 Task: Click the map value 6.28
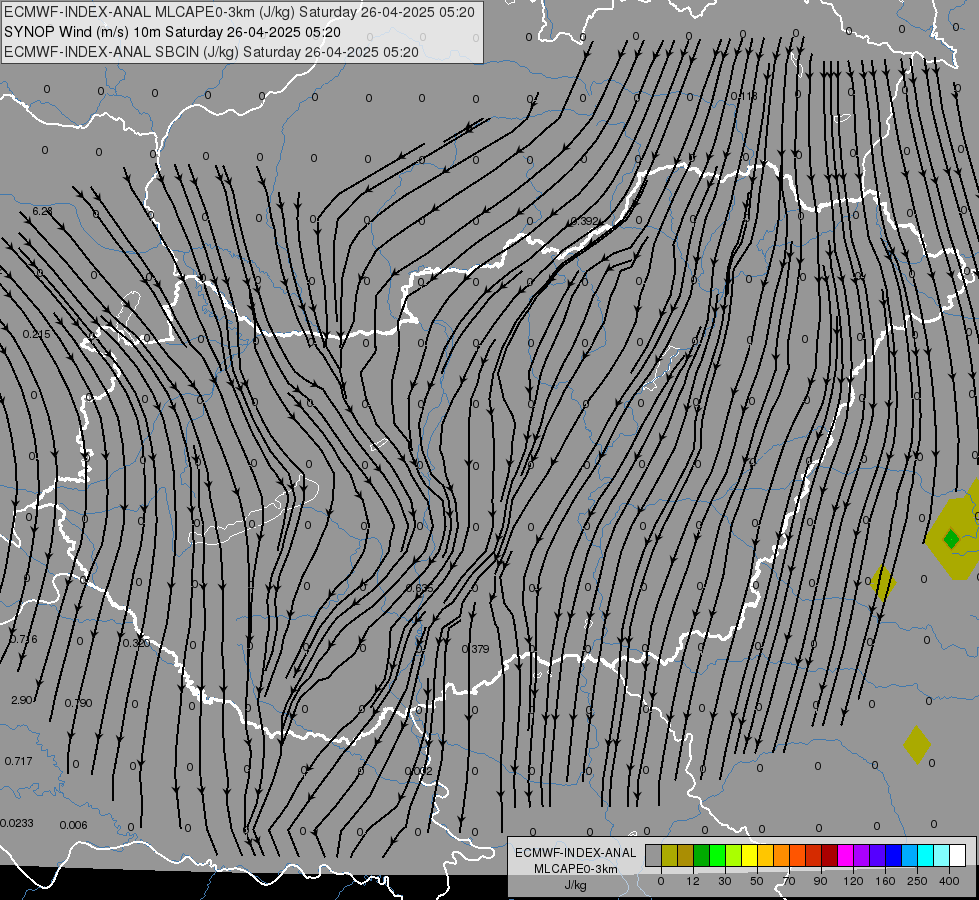pyautogui.click(x=42, y=211)
